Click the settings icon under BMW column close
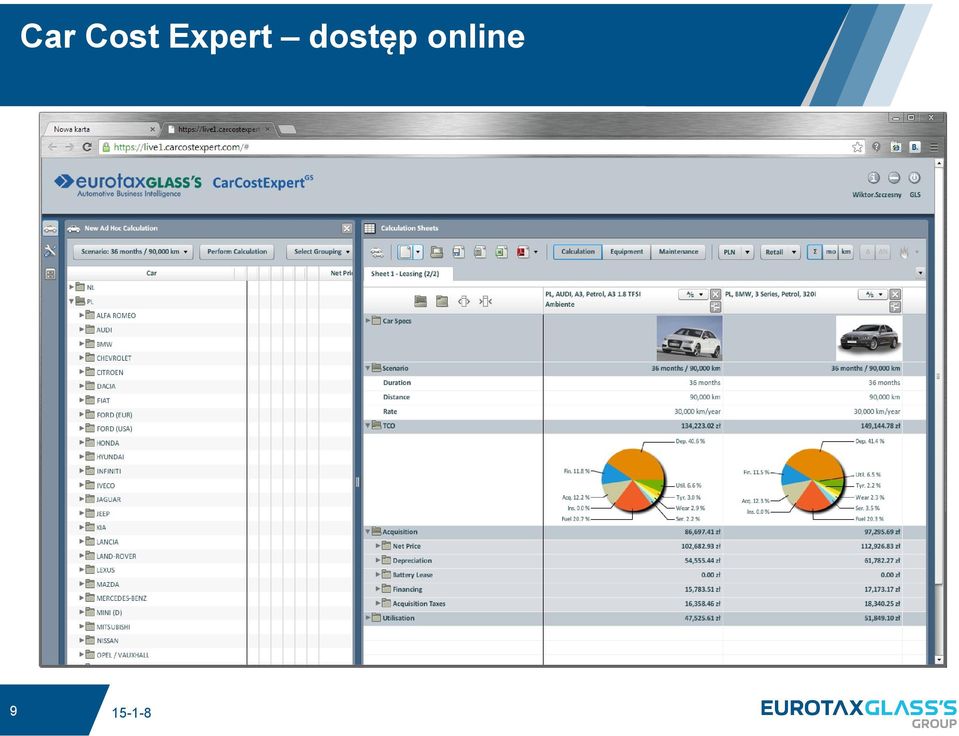Screen dimensions: 959x736 [895, 307]
